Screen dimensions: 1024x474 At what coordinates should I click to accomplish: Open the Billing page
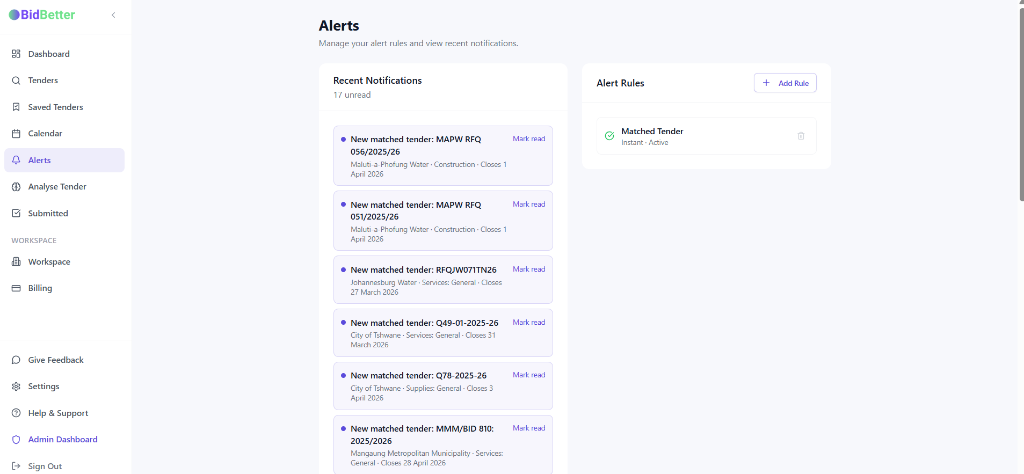[64, 288]
